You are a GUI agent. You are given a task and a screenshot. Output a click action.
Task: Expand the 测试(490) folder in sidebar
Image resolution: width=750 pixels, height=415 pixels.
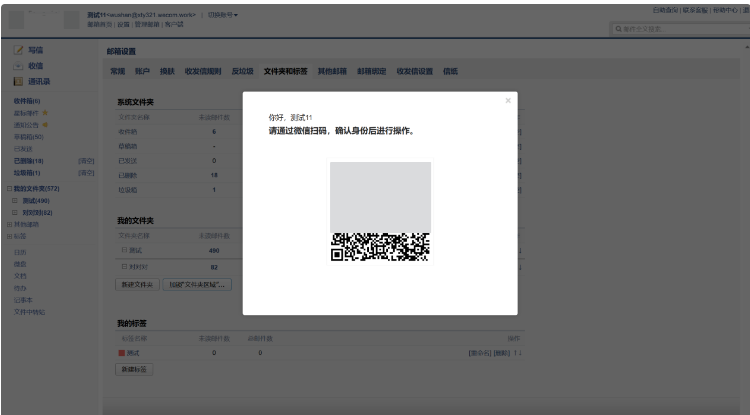[14, 200]
